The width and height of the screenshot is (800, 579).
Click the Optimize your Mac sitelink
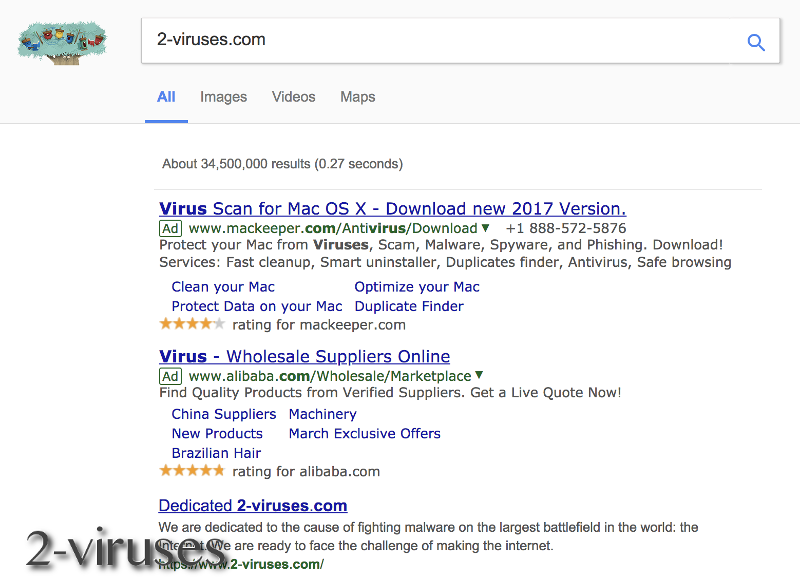416,287
